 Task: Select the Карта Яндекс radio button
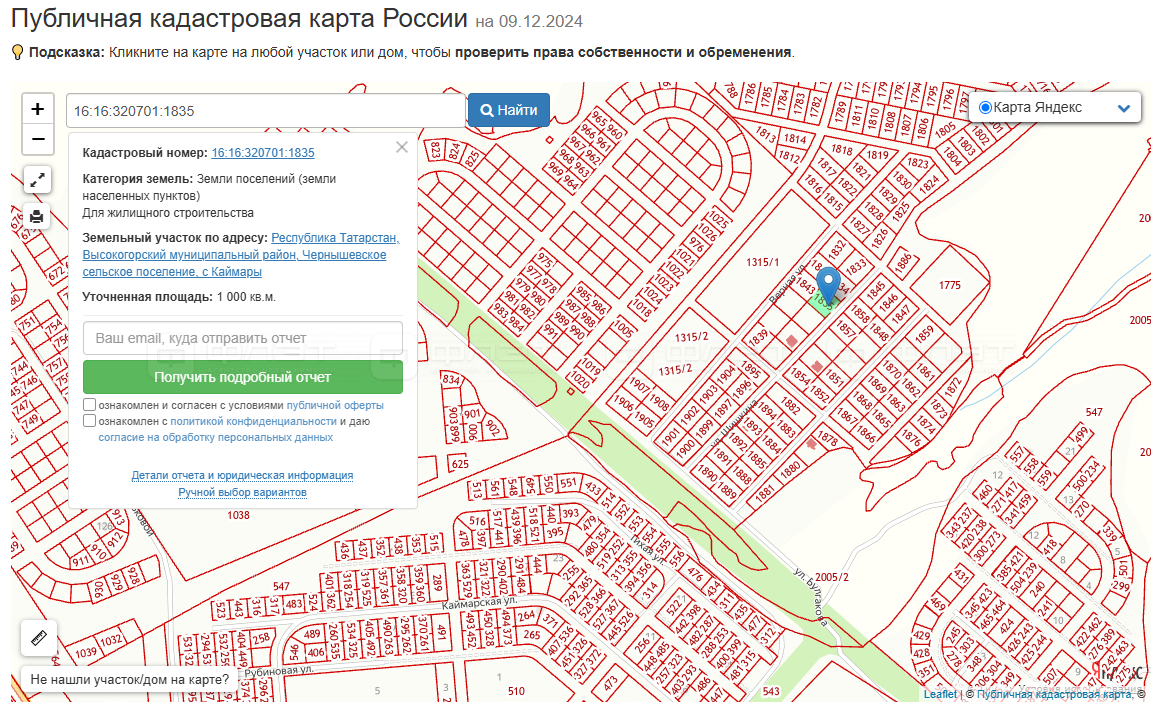(x=985, y=108)
